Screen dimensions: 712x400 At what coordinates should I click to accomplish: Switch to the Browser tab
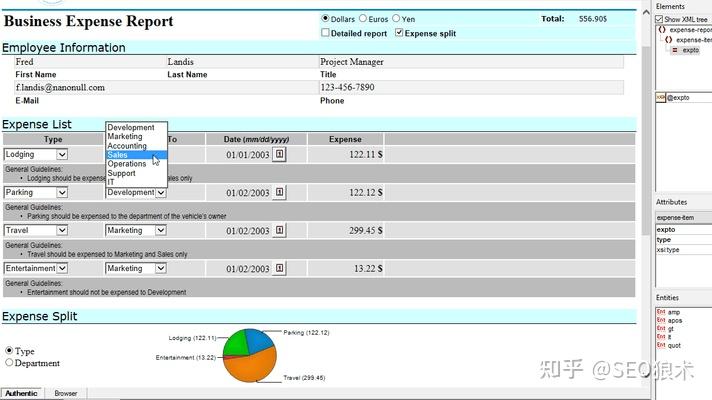[x=66, y=393]
